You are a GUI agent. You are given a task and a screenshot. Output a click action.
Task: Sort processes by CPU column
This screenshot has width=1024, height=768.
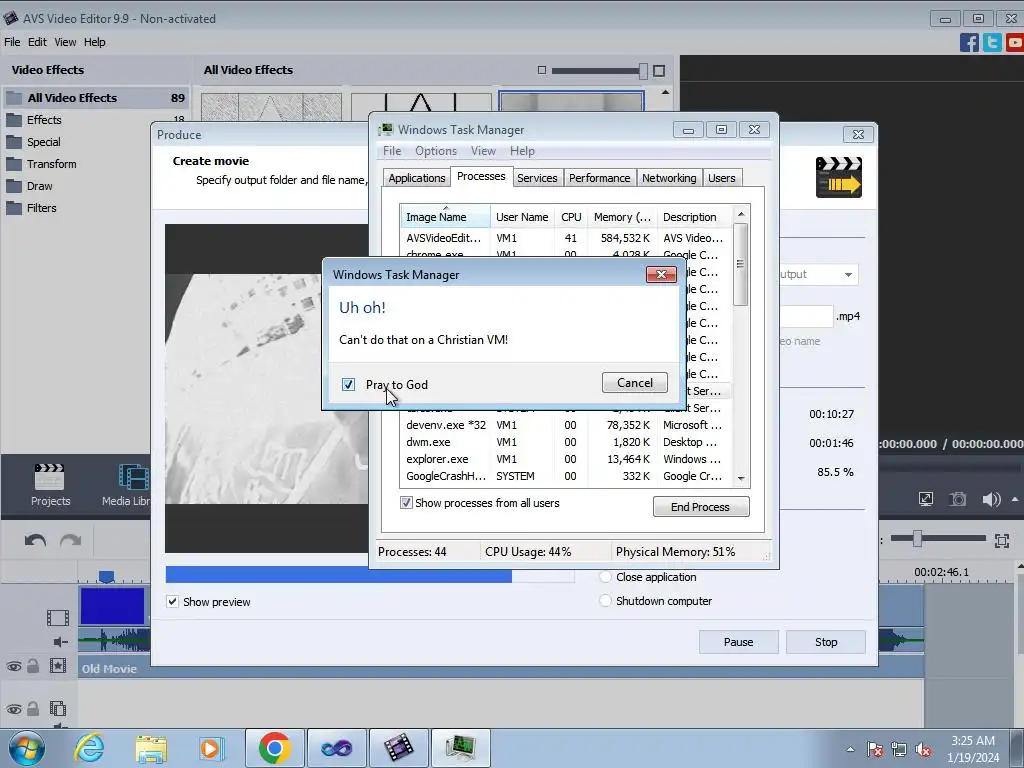[x=571, y=217]
